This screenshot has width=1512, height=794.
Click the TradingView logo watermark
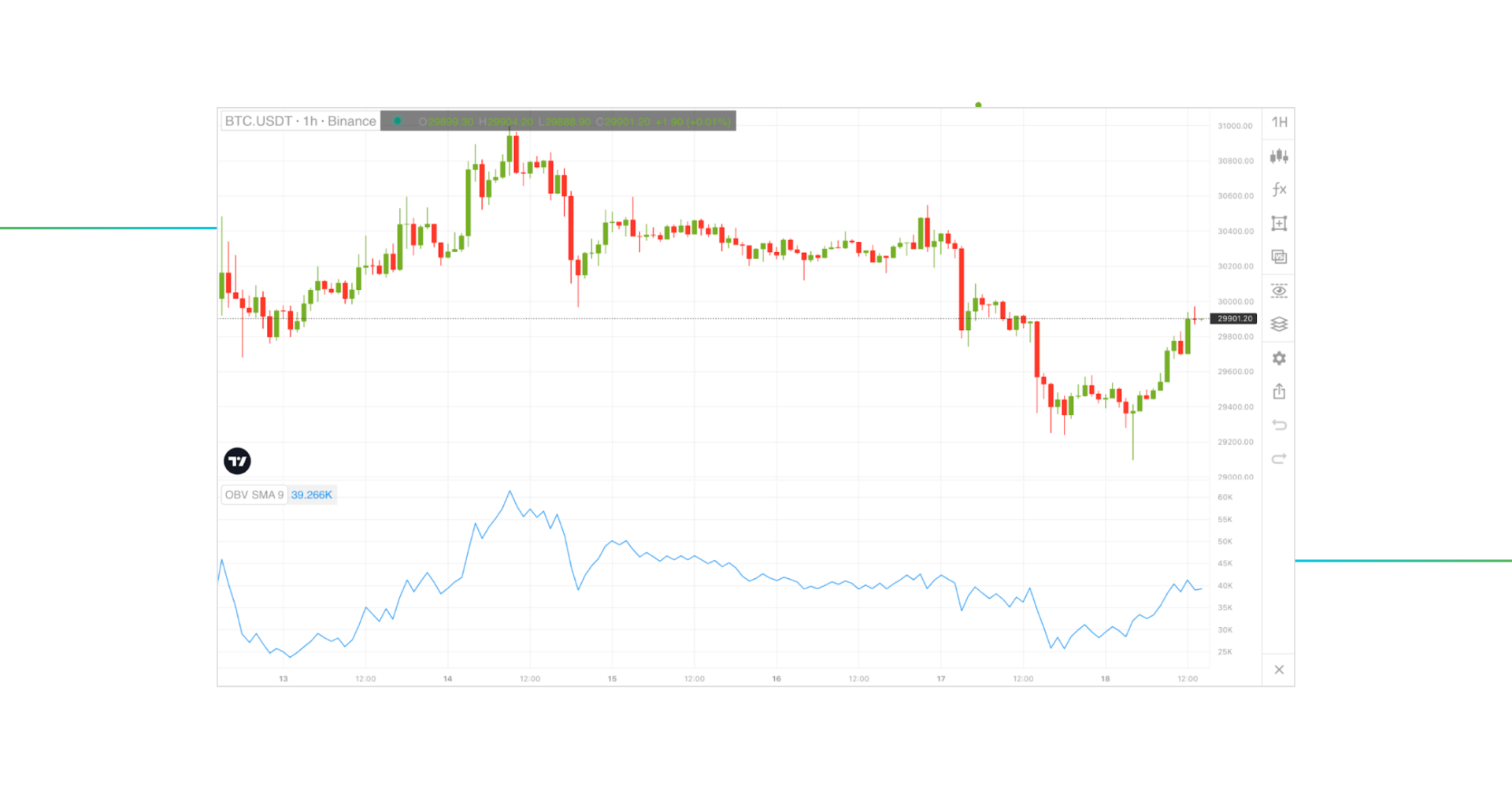pos(239,460)
